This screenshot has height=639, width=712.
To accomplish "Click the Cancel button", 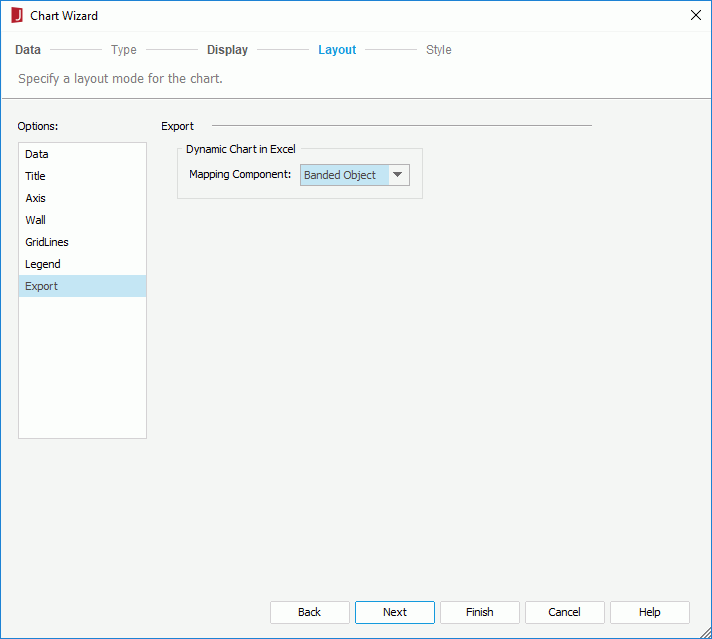I will (564, 612).
